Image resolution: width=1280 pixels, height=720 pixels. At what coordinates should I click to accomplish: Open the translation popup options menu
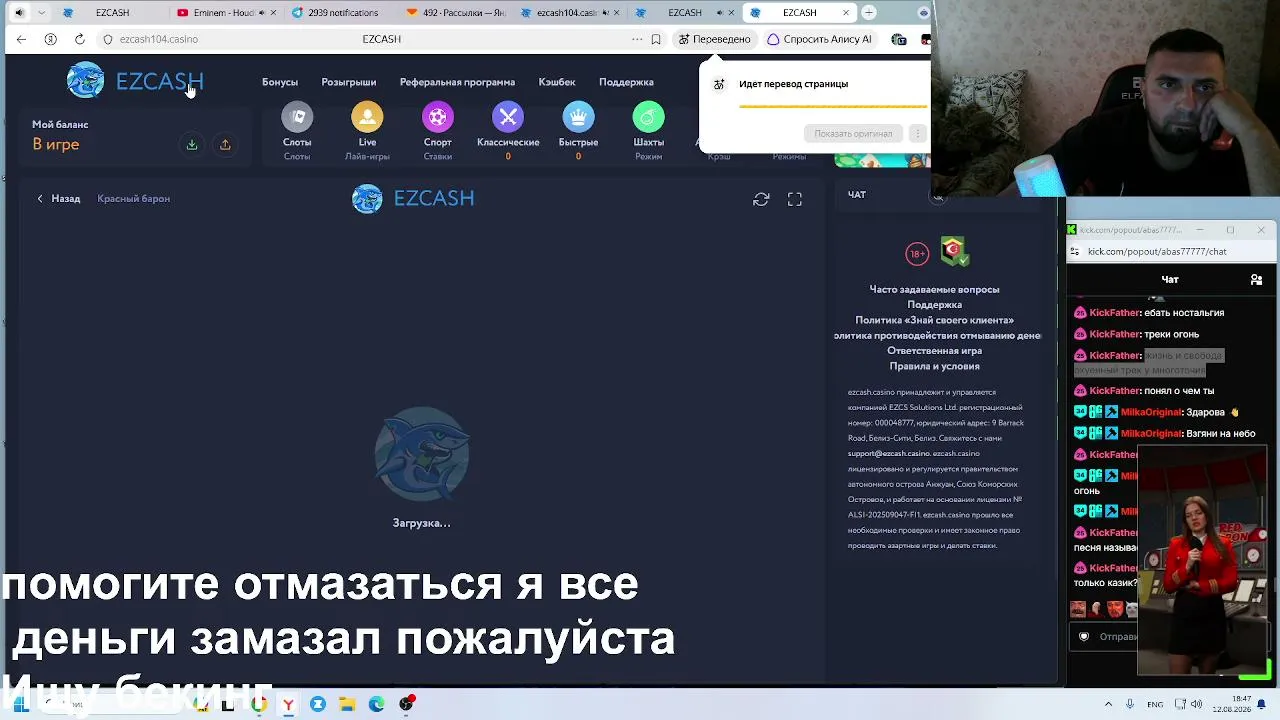(x=917, y=134)
